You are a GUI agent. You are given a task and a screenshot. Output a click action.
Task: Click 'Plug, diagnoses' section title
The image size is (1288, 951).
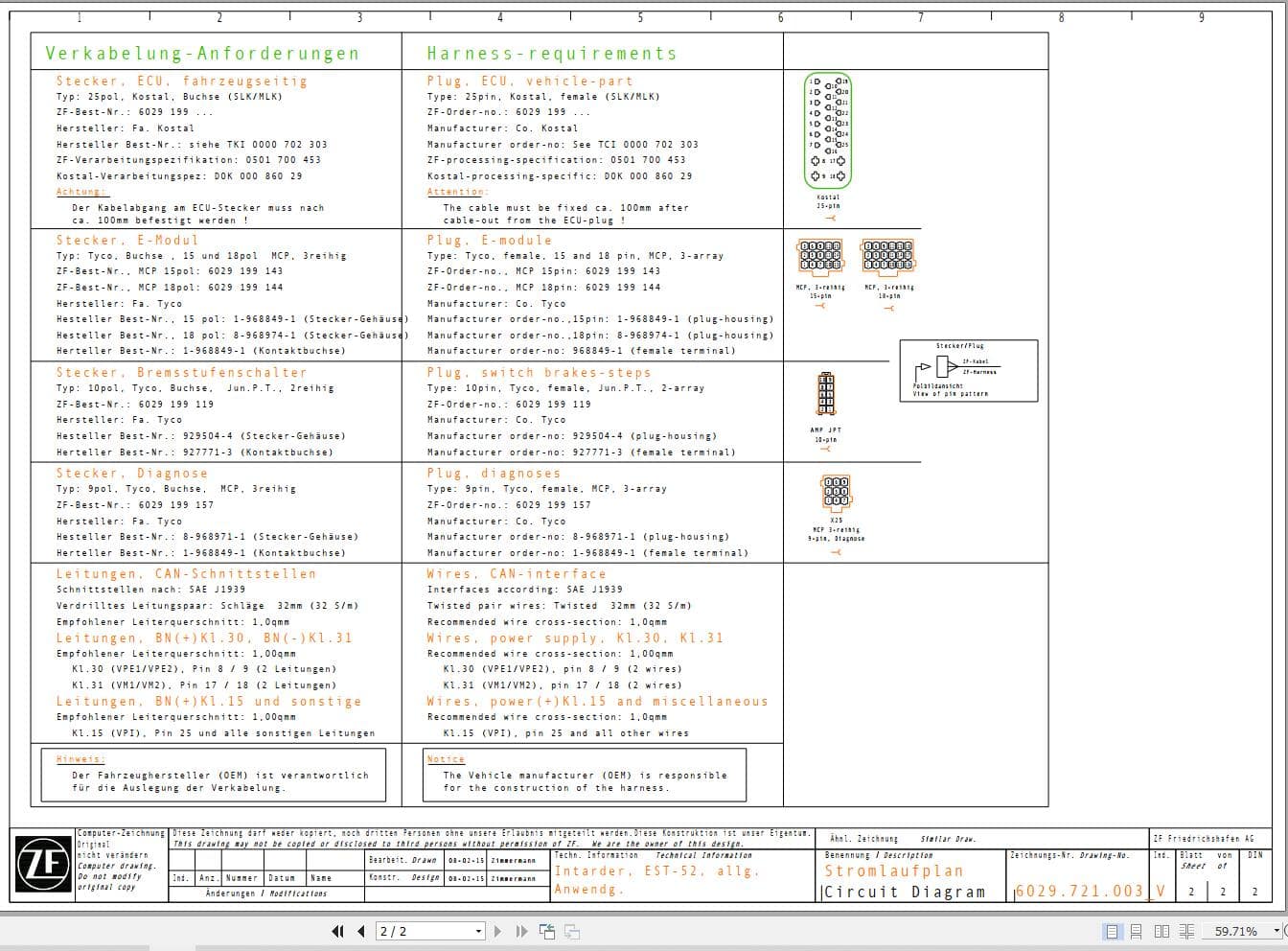tap(494, 474)
